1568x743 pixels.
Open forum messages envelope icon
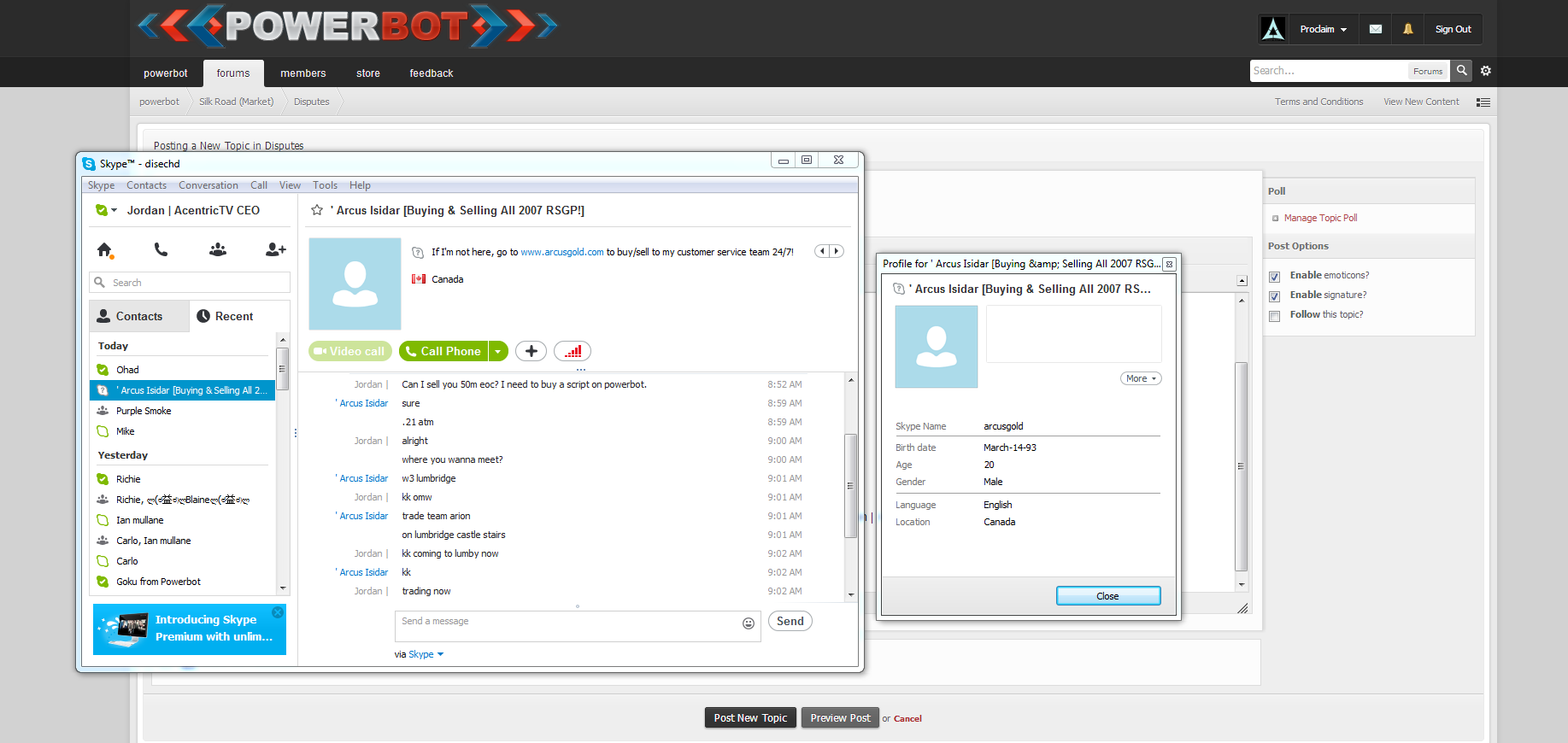[x=1376, y=29]
